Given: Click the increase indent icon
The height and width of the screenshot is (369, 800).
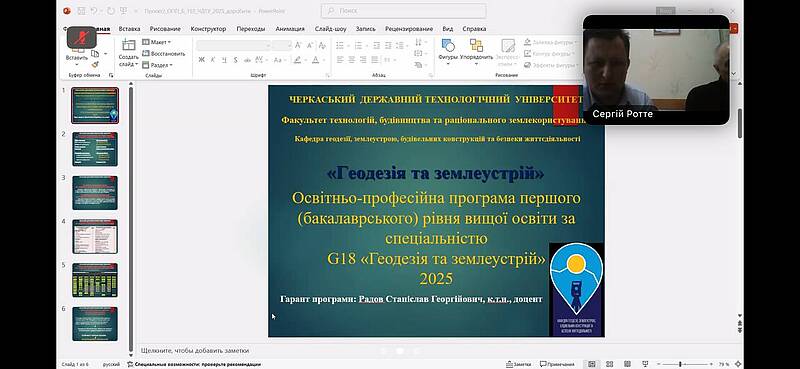Looking at the screenshot, I should click(388, 46).
